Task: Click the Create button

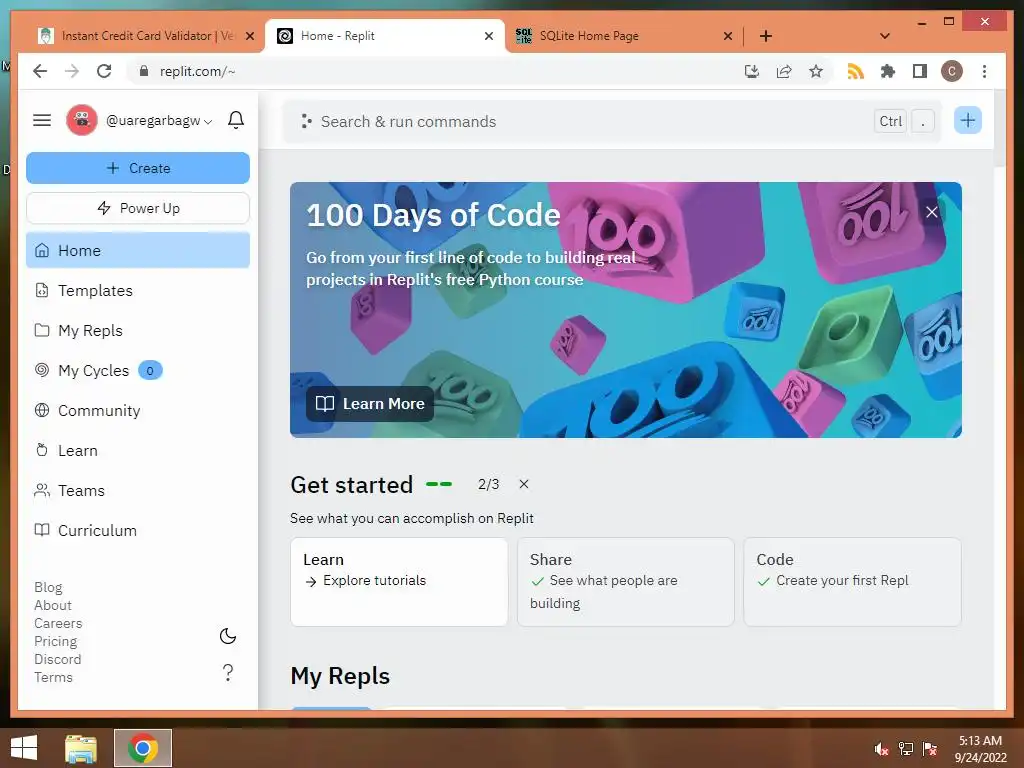Action: (x=138, y=168)
